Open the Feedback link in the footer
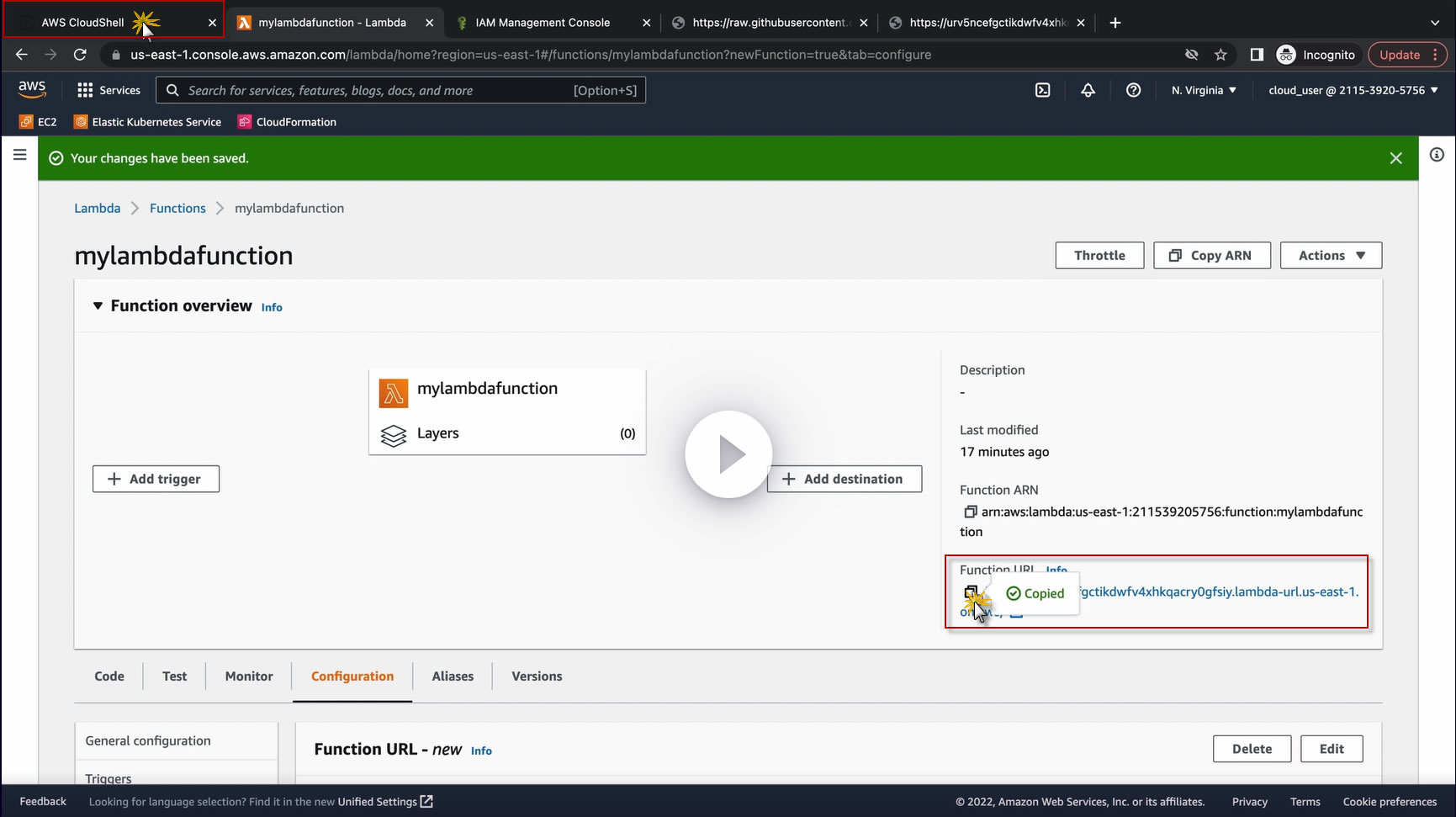 (x=43, y=802)
